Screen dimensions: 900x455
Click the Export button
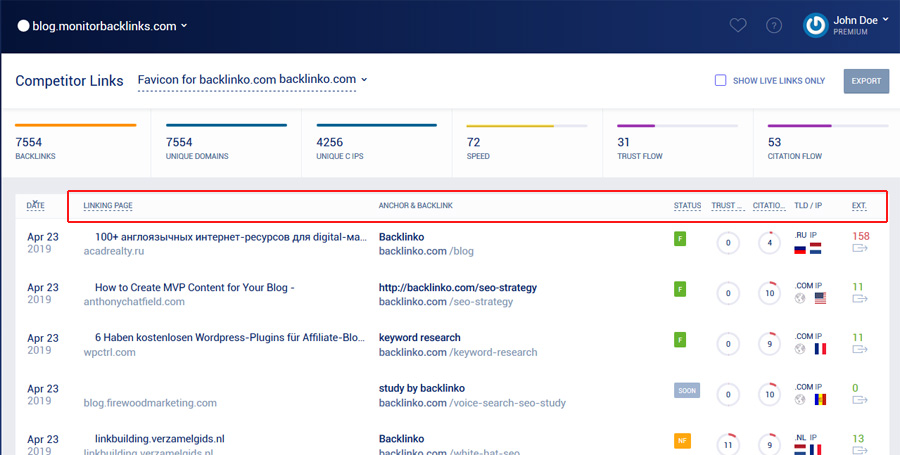pos(866,81)
